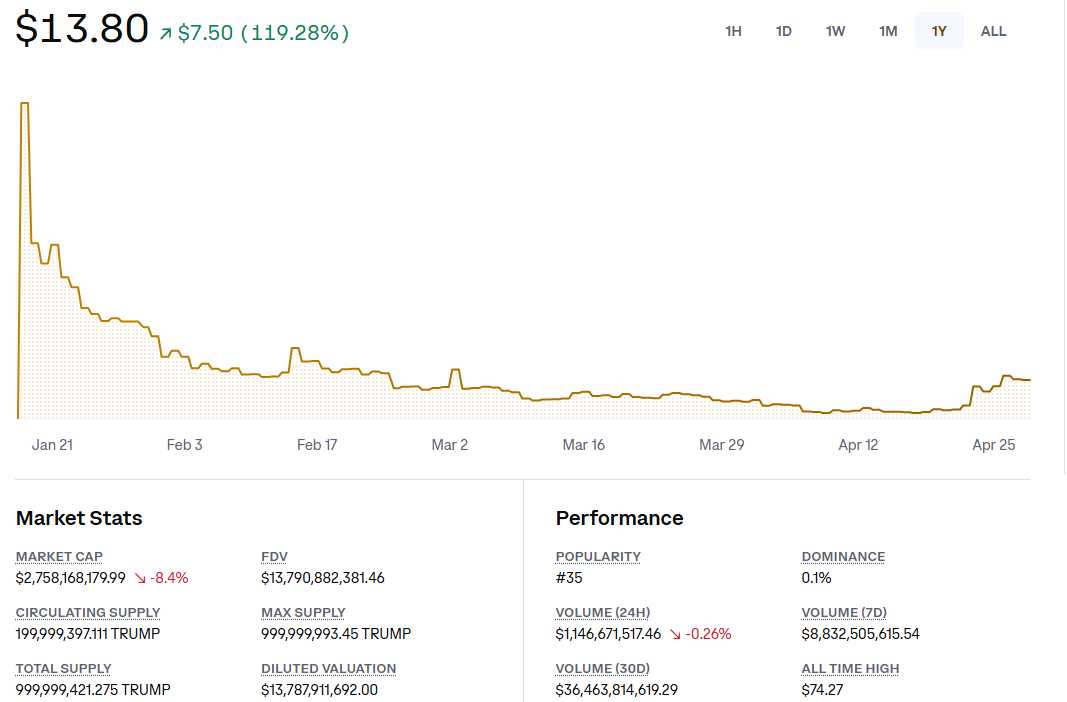
Task: Click the TOTAL SUPPLY label
Action: click(63, 669)
